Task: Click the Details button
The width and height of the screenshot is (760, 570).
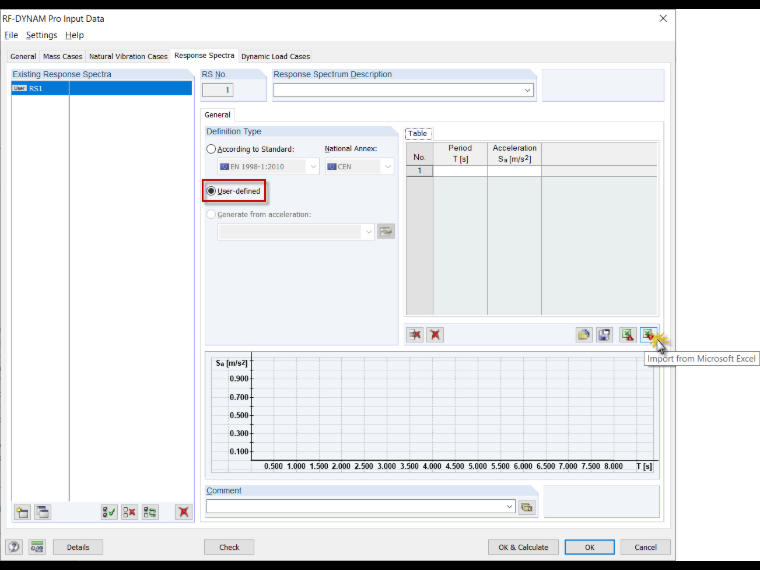Action: coord(78,547)
